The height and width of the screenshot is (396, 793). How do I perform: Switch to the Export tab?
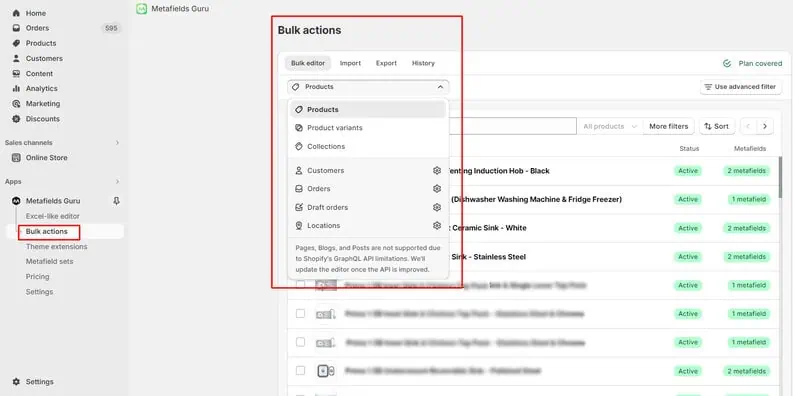coord(386,63)
